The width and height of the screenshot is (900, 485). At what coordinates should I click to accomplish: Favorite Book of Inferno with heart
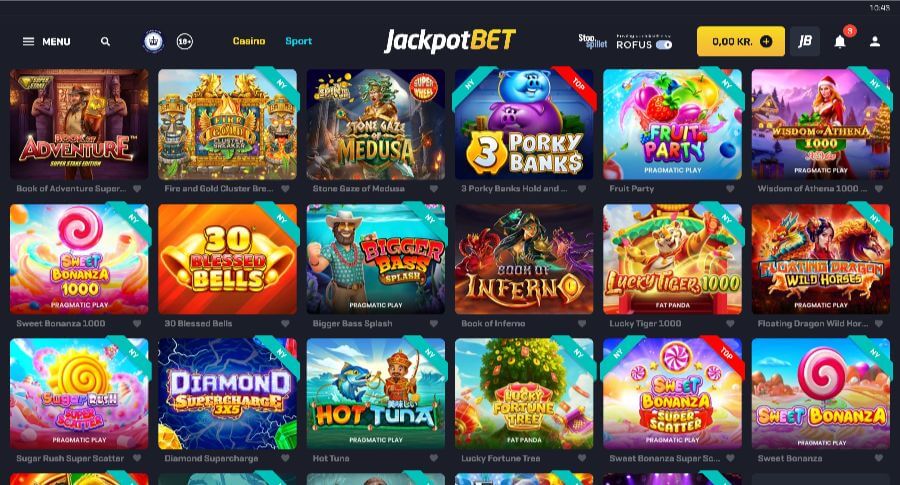coord(582,324)
